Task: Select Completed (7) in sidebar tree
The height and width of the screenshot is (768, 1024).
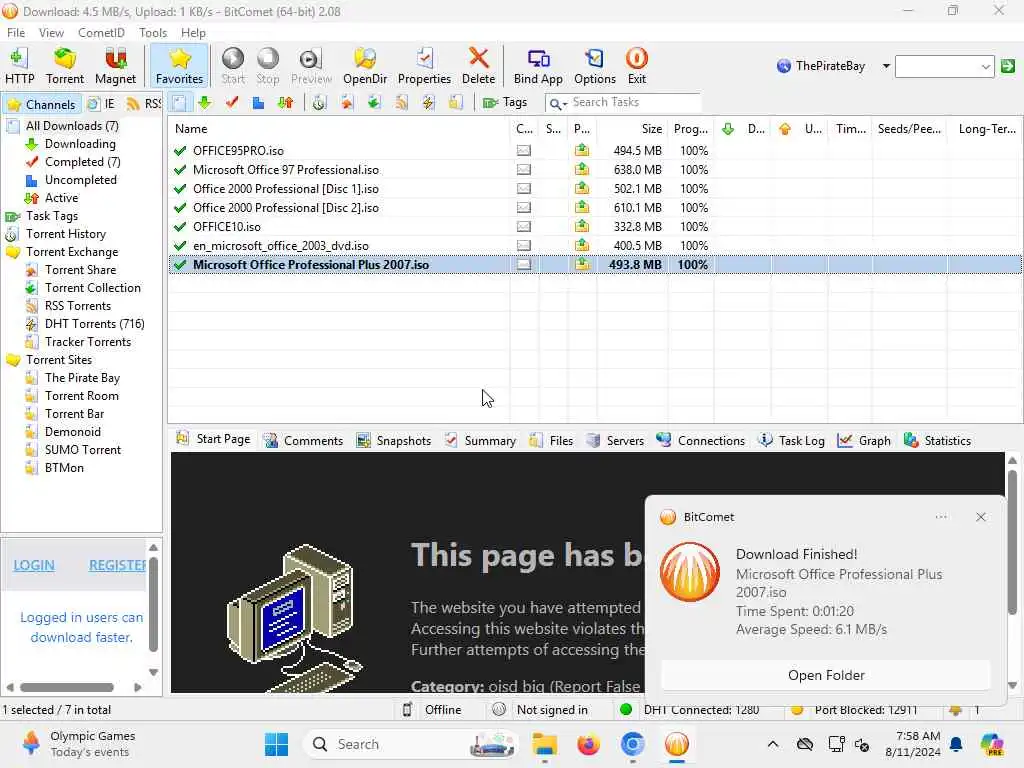Action: click(82, 162)
